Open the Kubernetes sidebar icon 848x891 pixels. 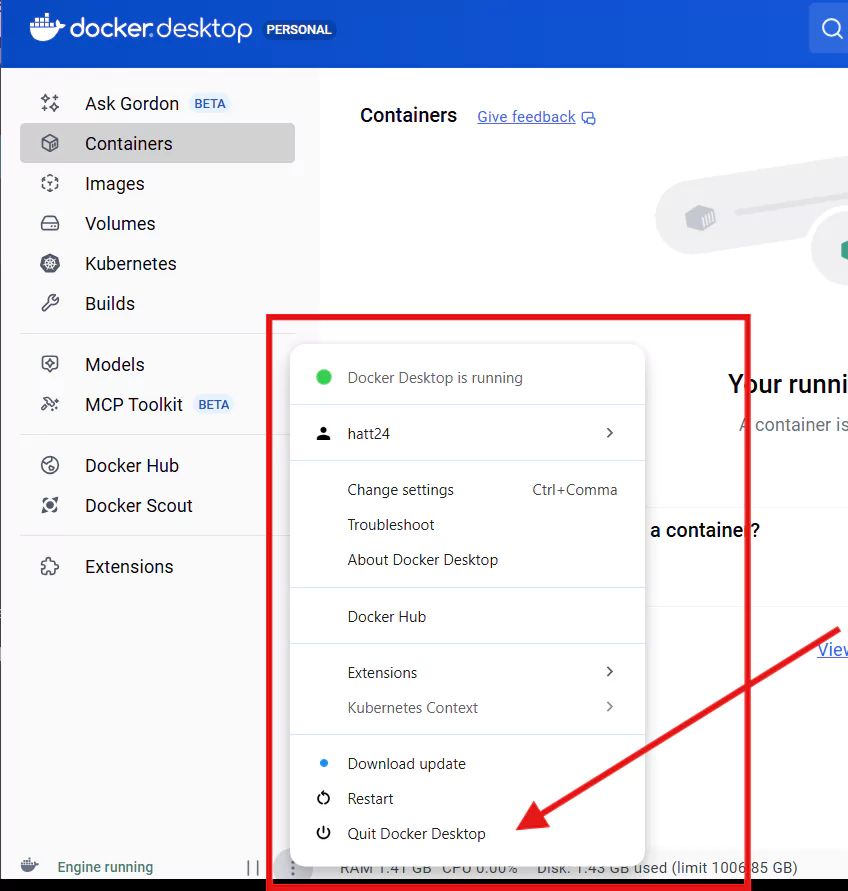[x=50, y=264]
